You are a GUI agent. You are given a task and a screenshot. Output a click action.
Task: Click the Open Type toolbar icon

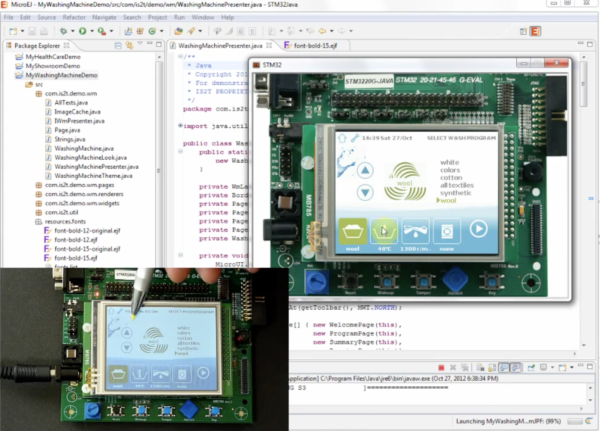[178, 31]
